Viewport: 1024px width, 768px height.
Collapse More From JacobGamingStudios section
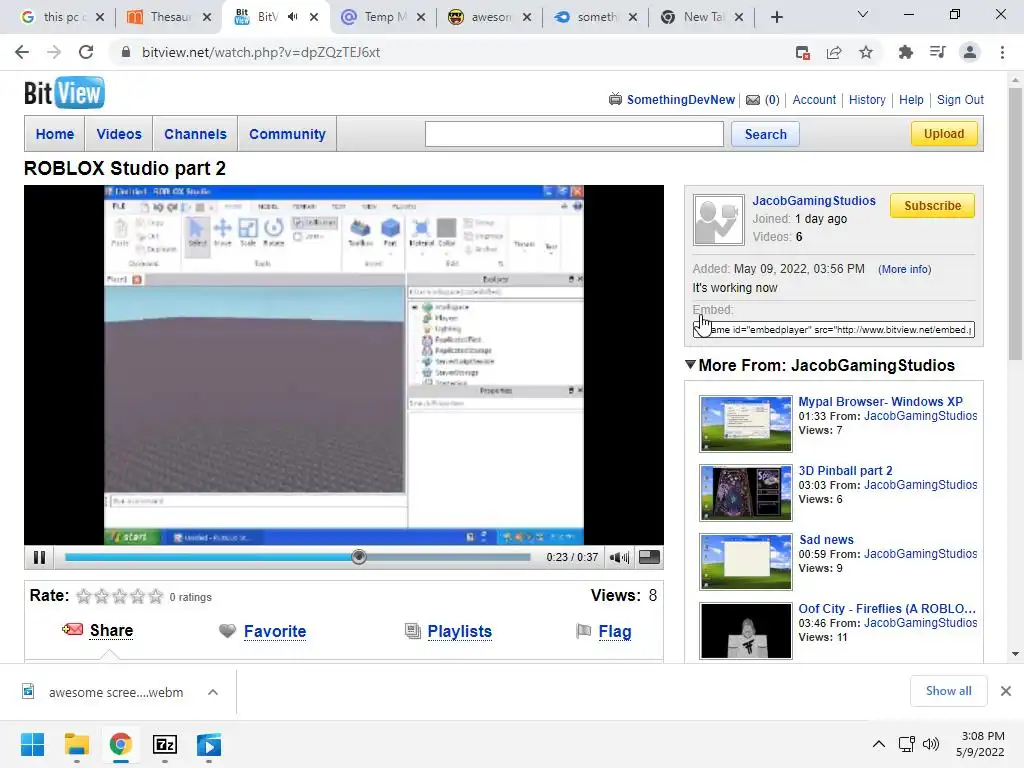[x=690, y=364]
